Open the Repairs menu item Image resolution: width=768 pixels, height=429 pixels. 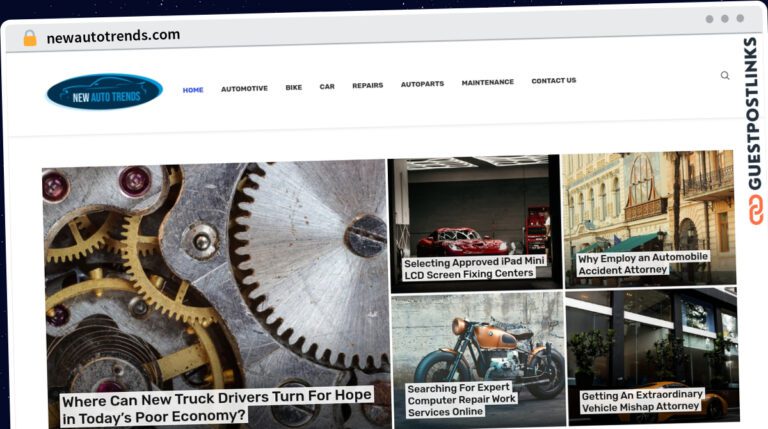368,85
